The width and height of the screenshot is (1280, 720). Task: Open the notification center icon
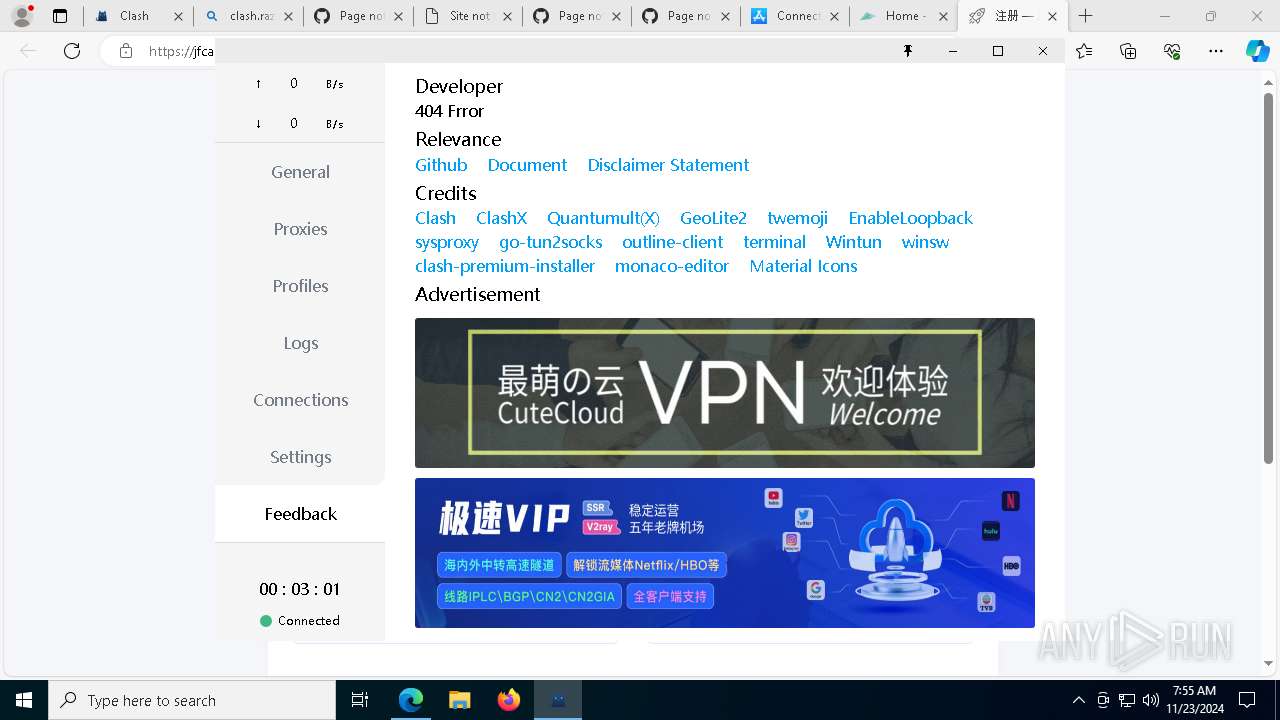(x=1247, y=700)
